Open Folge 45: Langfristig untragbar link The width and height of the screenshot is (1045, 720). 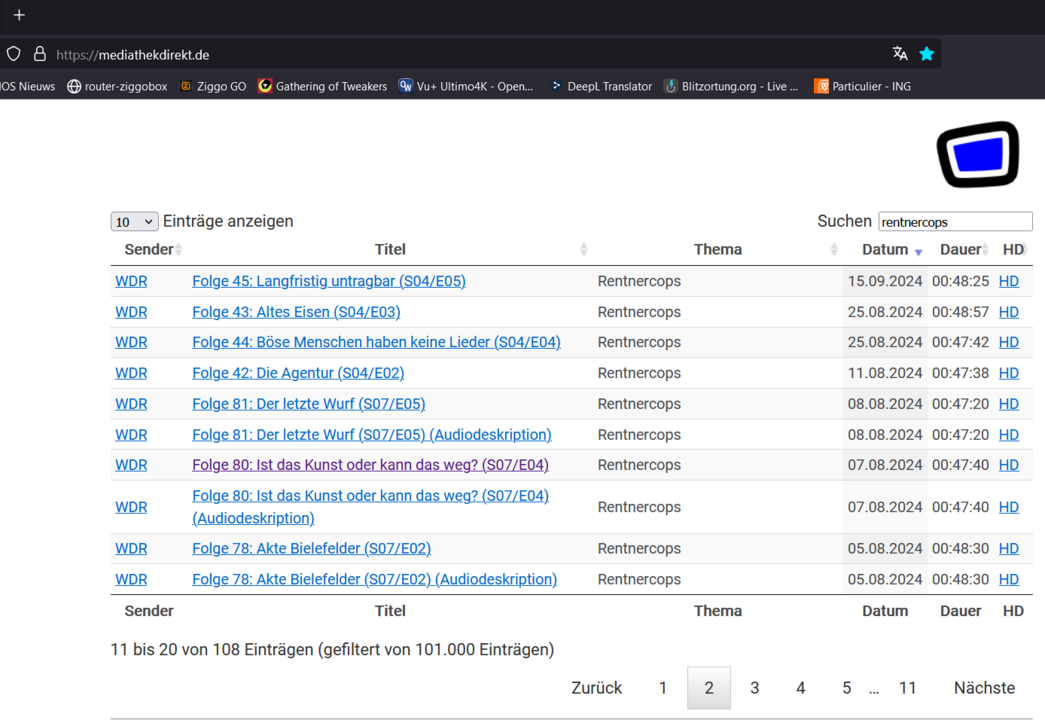(x=329, y=281)
